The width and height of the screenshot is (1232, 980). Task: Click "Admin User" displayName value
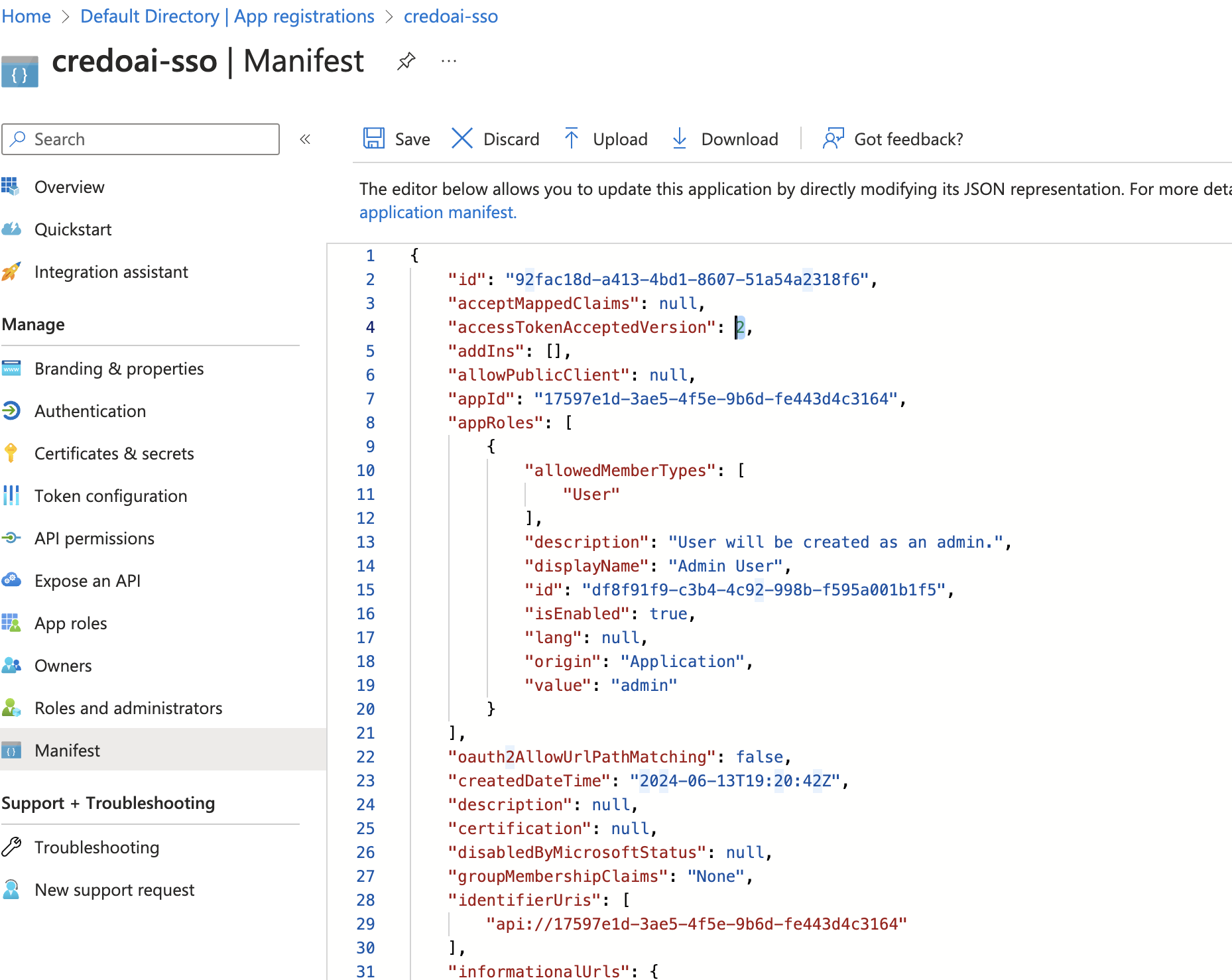[725, 566]
